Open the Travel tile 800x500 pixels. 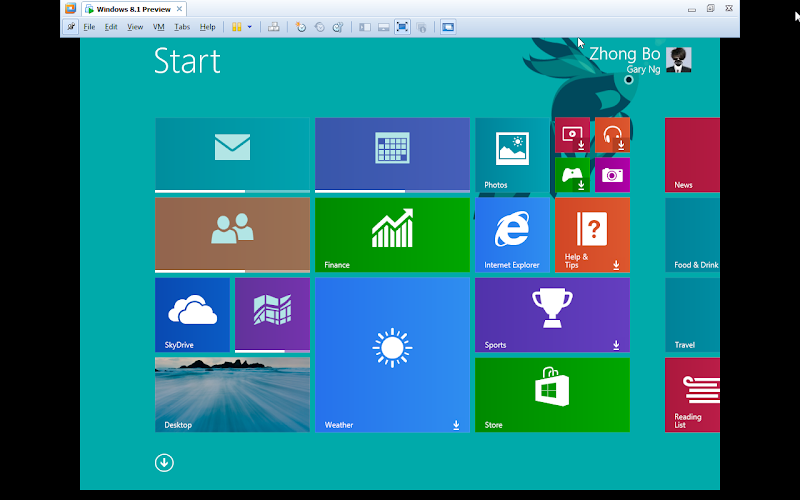pos(692,315)
